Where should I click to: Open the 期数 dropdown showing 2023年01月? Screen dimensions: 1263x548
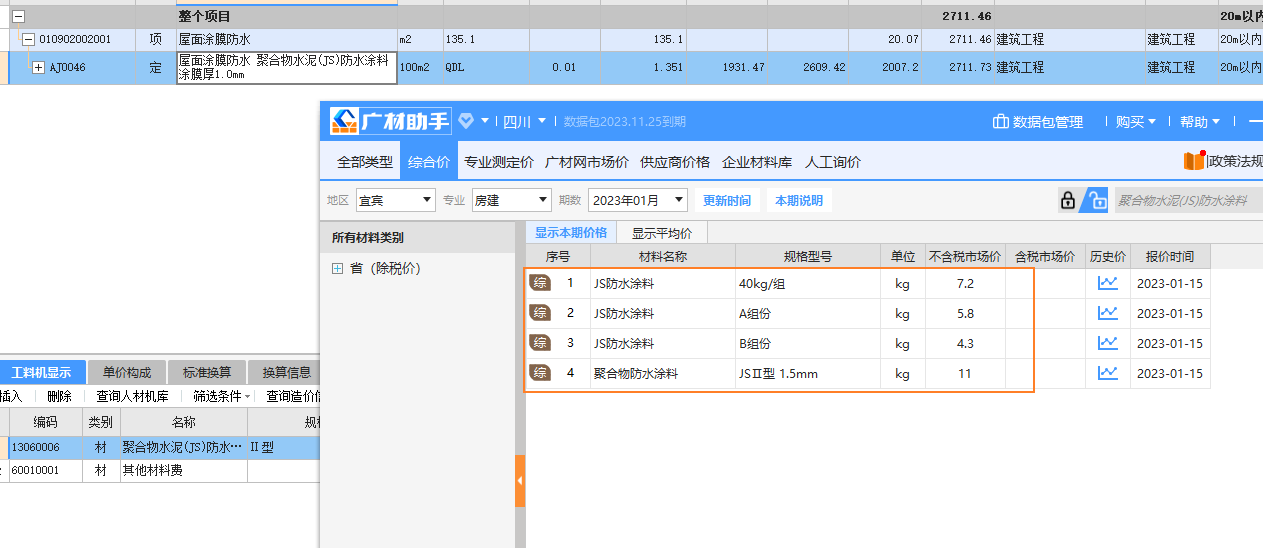click(638, 200)
